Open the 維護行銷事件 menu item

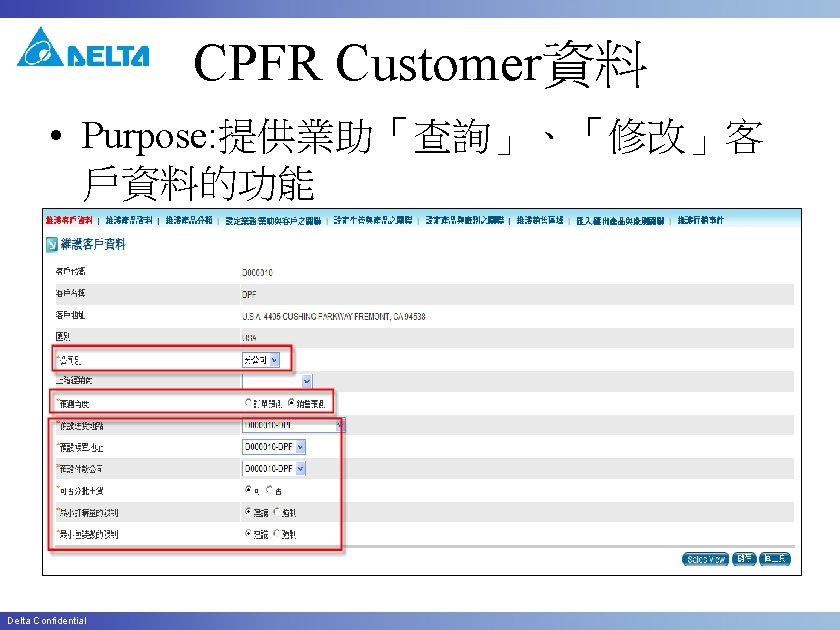700,220
